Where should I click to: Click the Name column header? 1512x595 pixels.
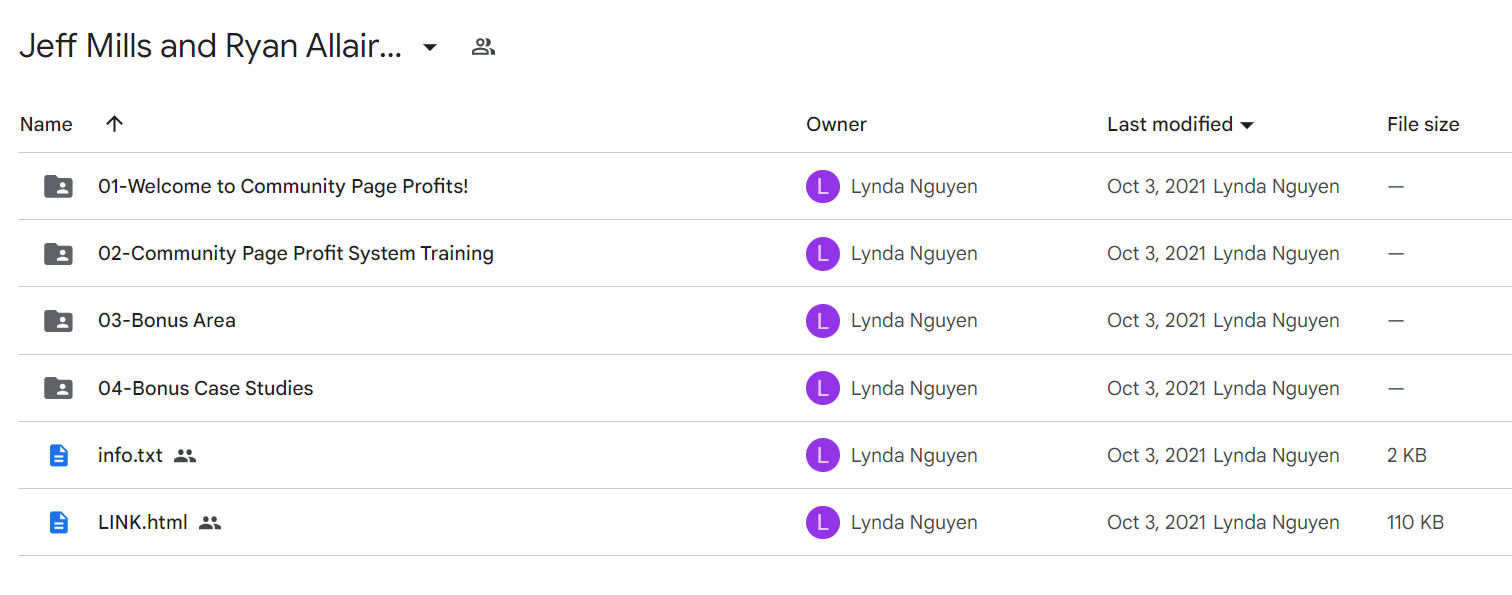(46, 124)
